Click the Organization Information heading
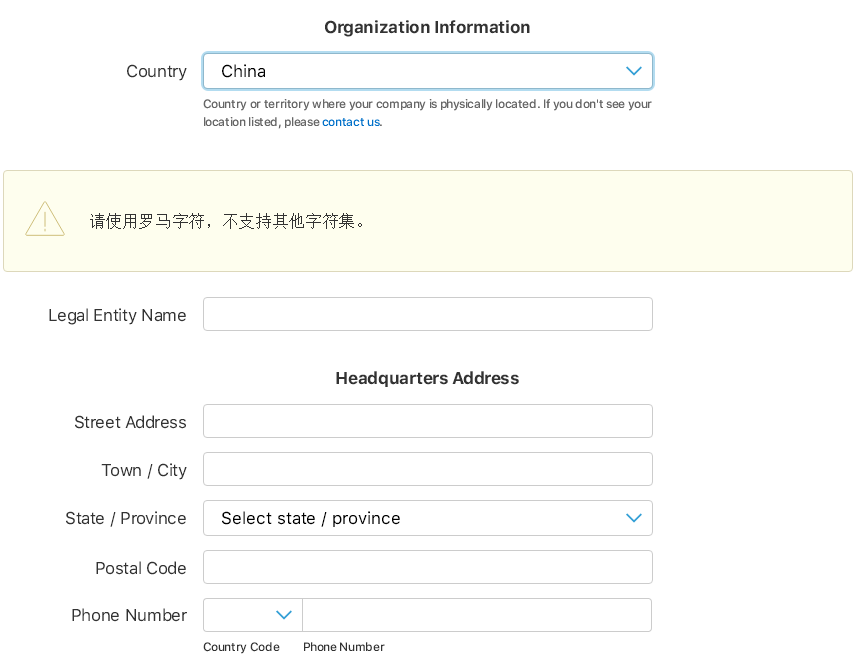The image size is (855, 668). [x=427, y=27]
